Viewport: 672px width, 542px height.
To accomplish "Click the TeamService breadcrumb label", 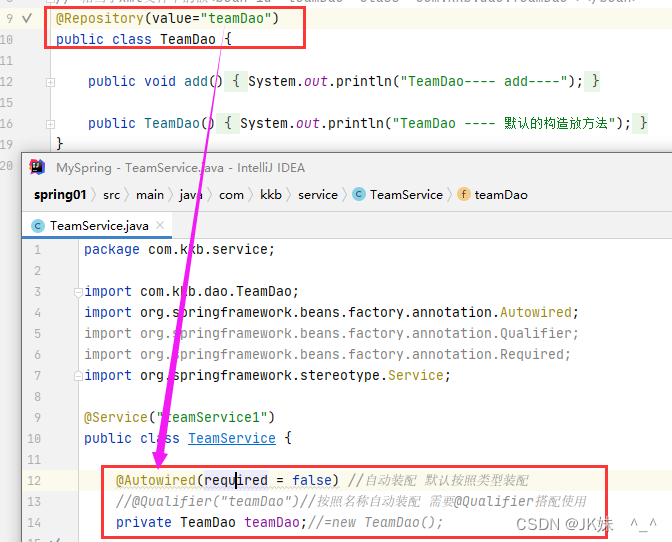I will point(406,195).
